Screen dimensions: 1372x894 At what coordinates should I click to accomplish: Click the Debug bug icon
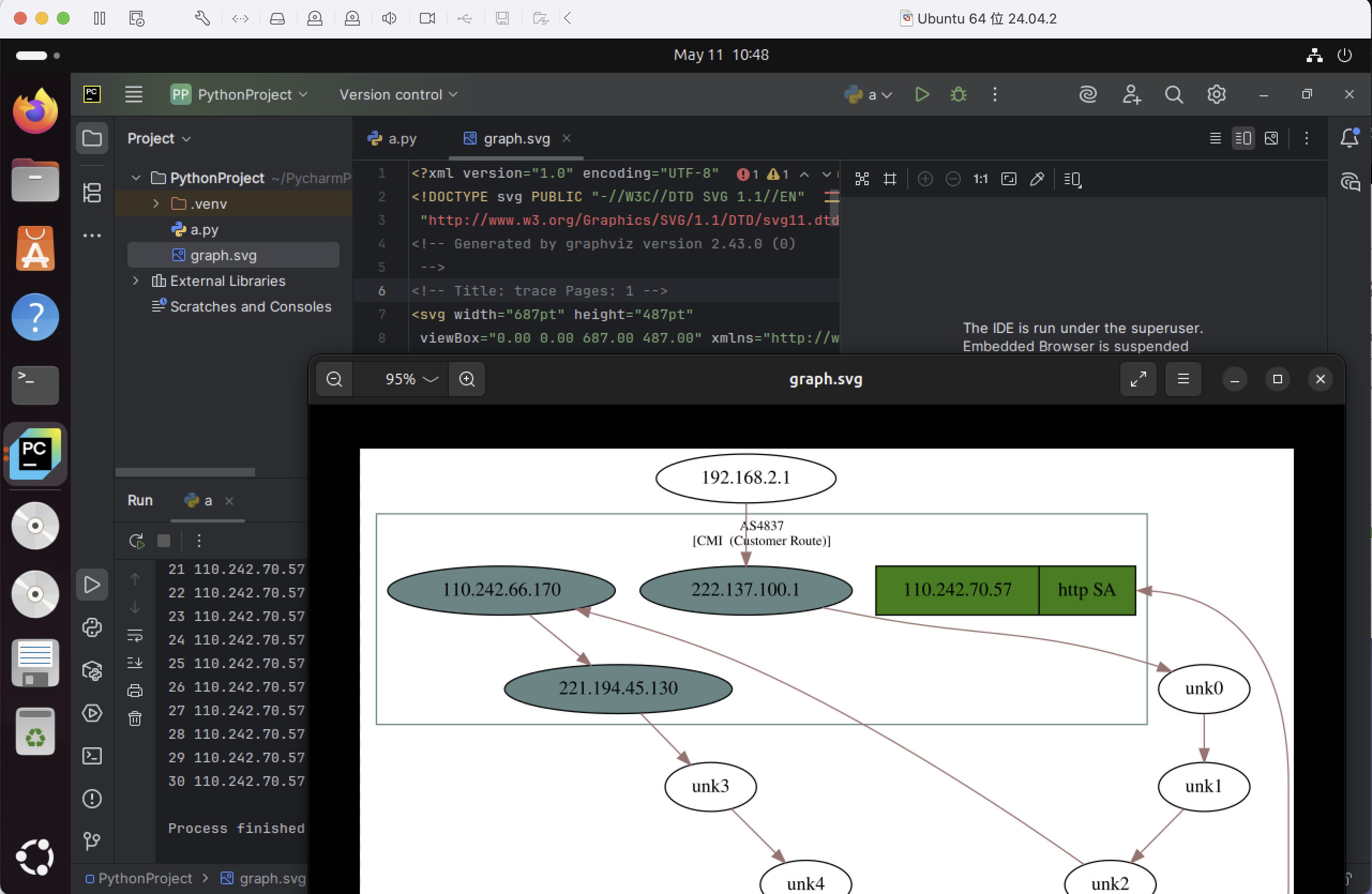[x=958, y=95]
